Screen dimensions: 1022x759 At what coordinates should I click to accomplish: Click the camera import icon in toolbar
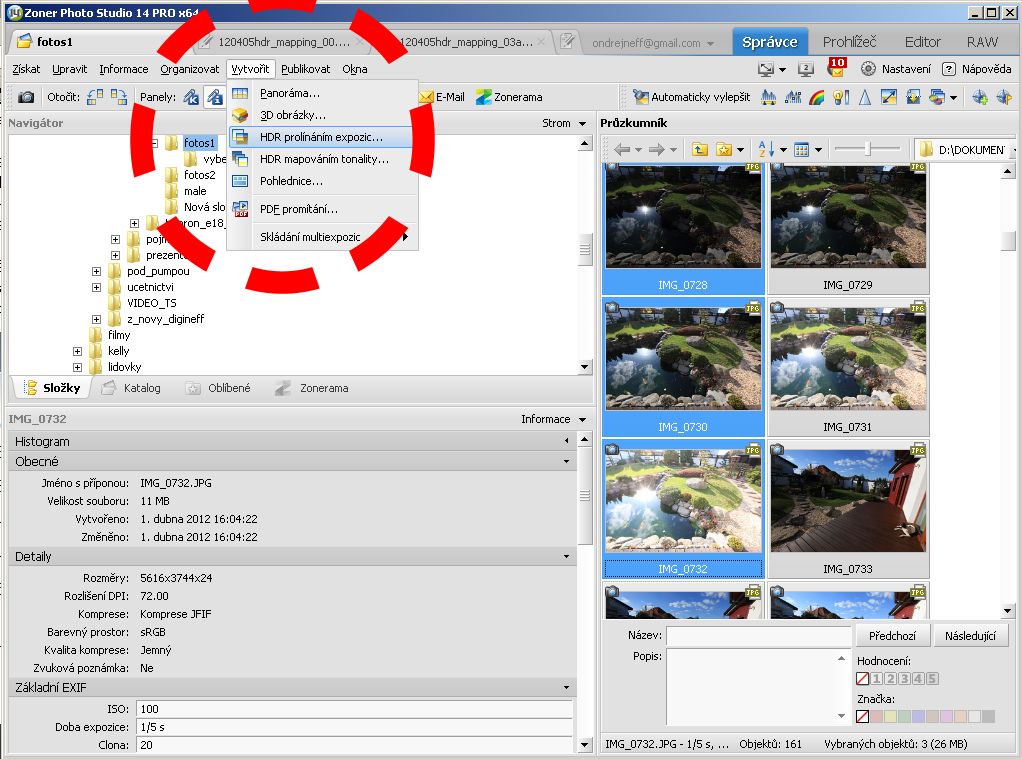26,97
